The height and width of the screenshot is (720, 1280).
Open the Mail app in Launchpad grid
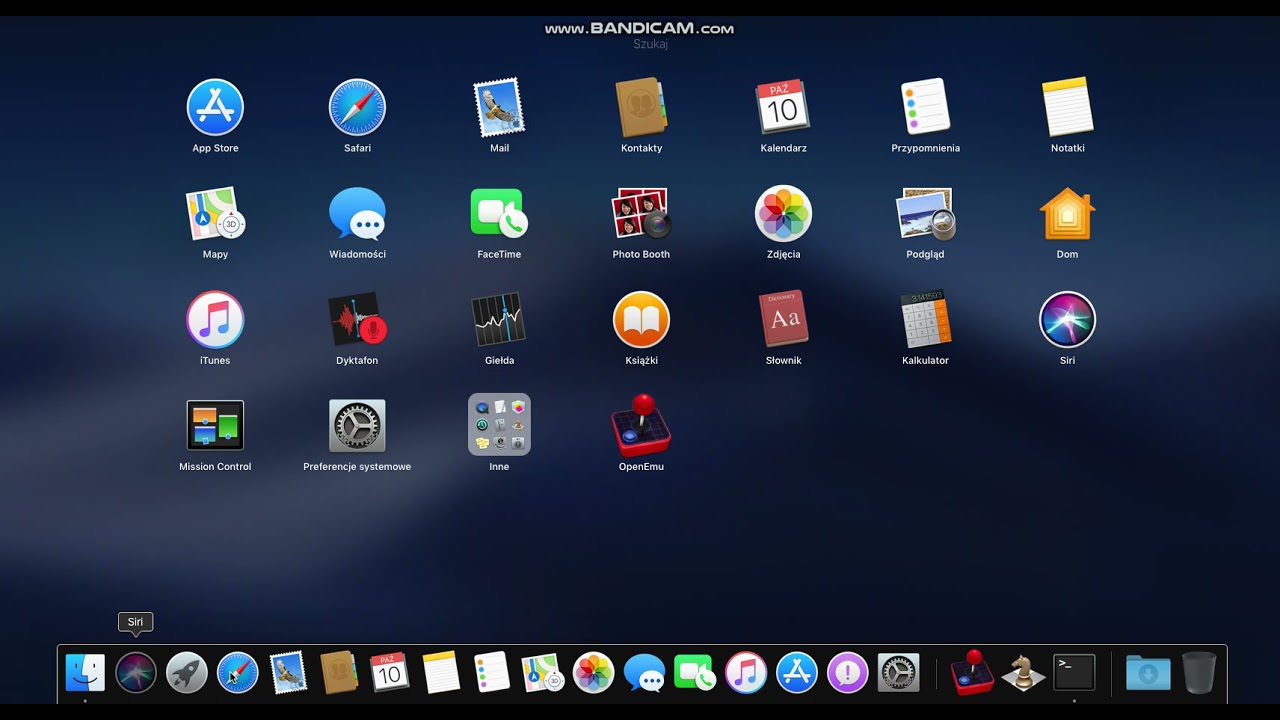coord(499,108)
